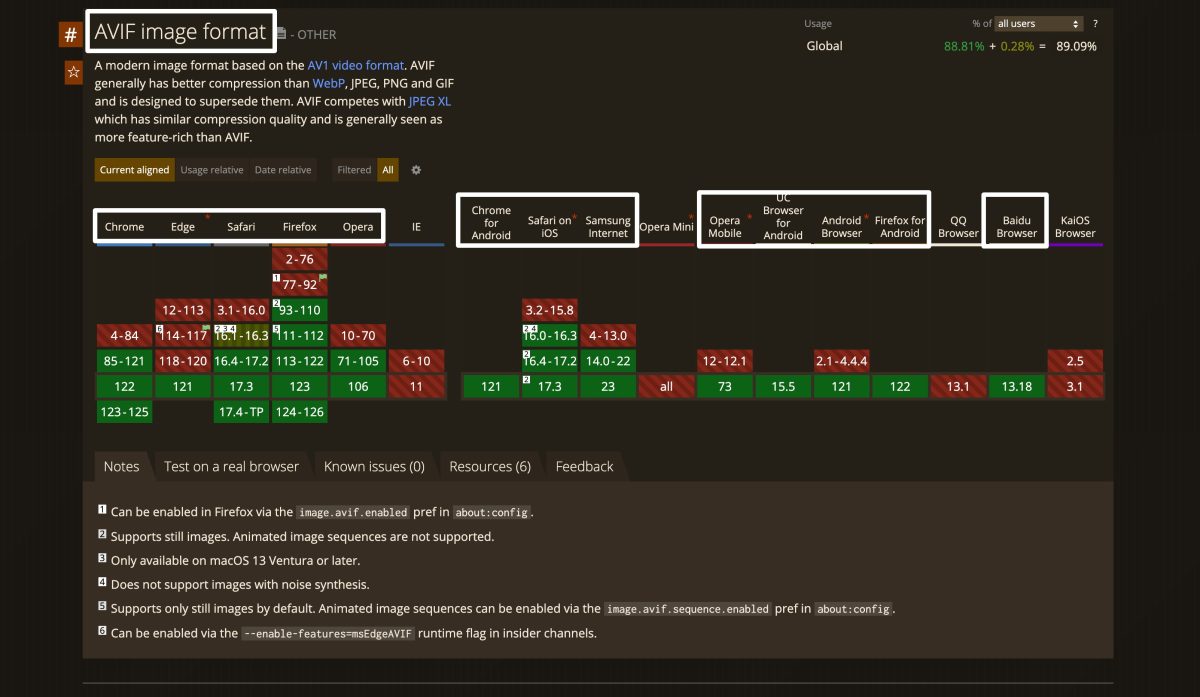Viewport: 1200px width, 697px height.
Task: Click the hash permalink icon beside the title
Action: [x=71, y=35]
